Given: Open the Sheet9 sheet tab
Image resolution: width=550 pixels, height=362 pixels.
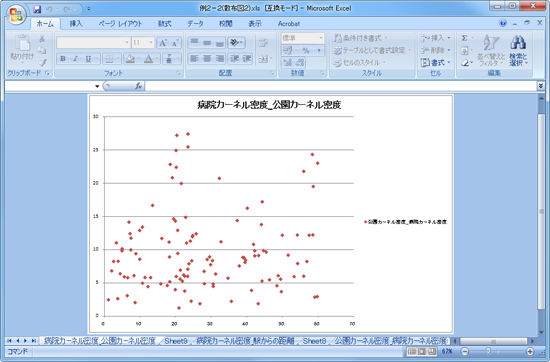Looking at the screenshot, I should pyautogui.click(x=176, y=341).
